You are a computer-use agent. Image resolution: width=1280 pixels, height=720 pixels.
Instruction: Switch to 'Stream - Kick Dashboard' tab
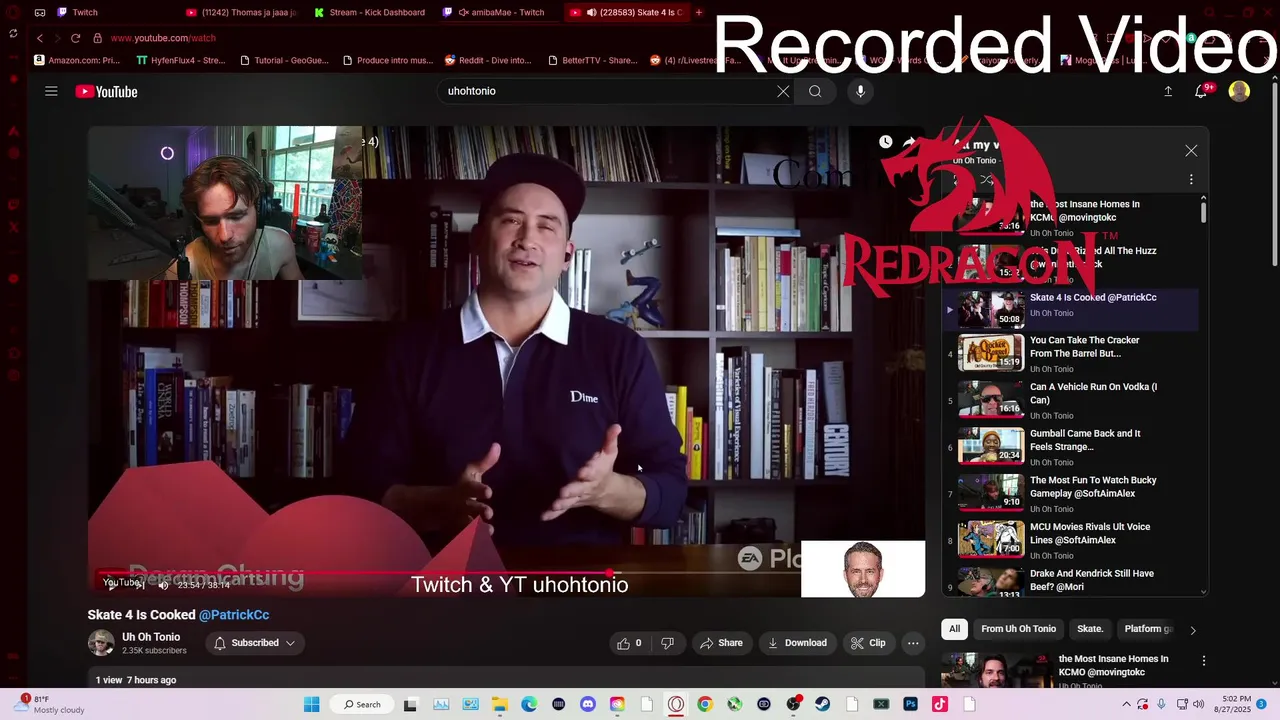click(370, 13)
